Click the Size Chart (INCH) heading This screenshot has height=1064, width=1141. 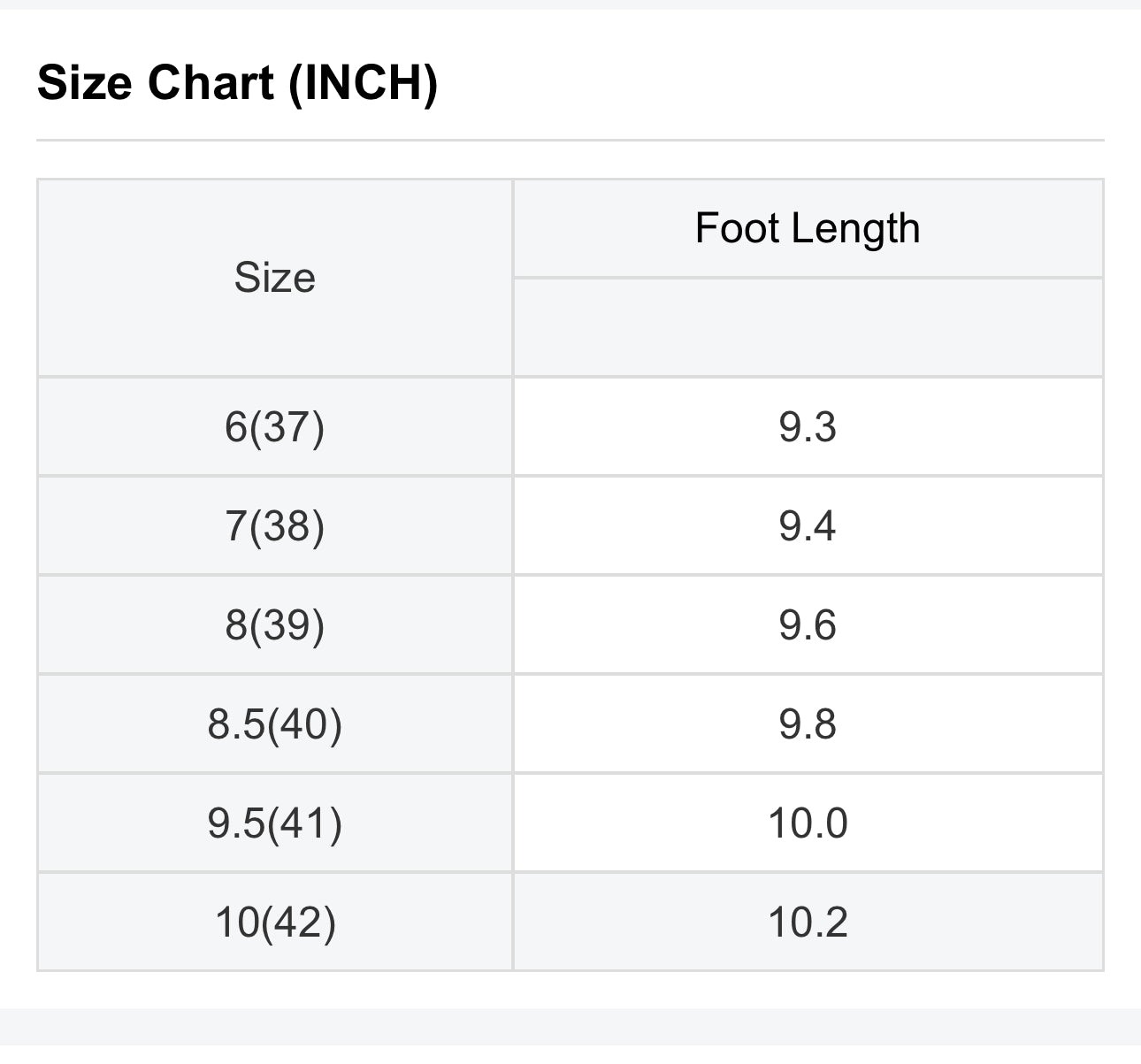click(237, 83)
